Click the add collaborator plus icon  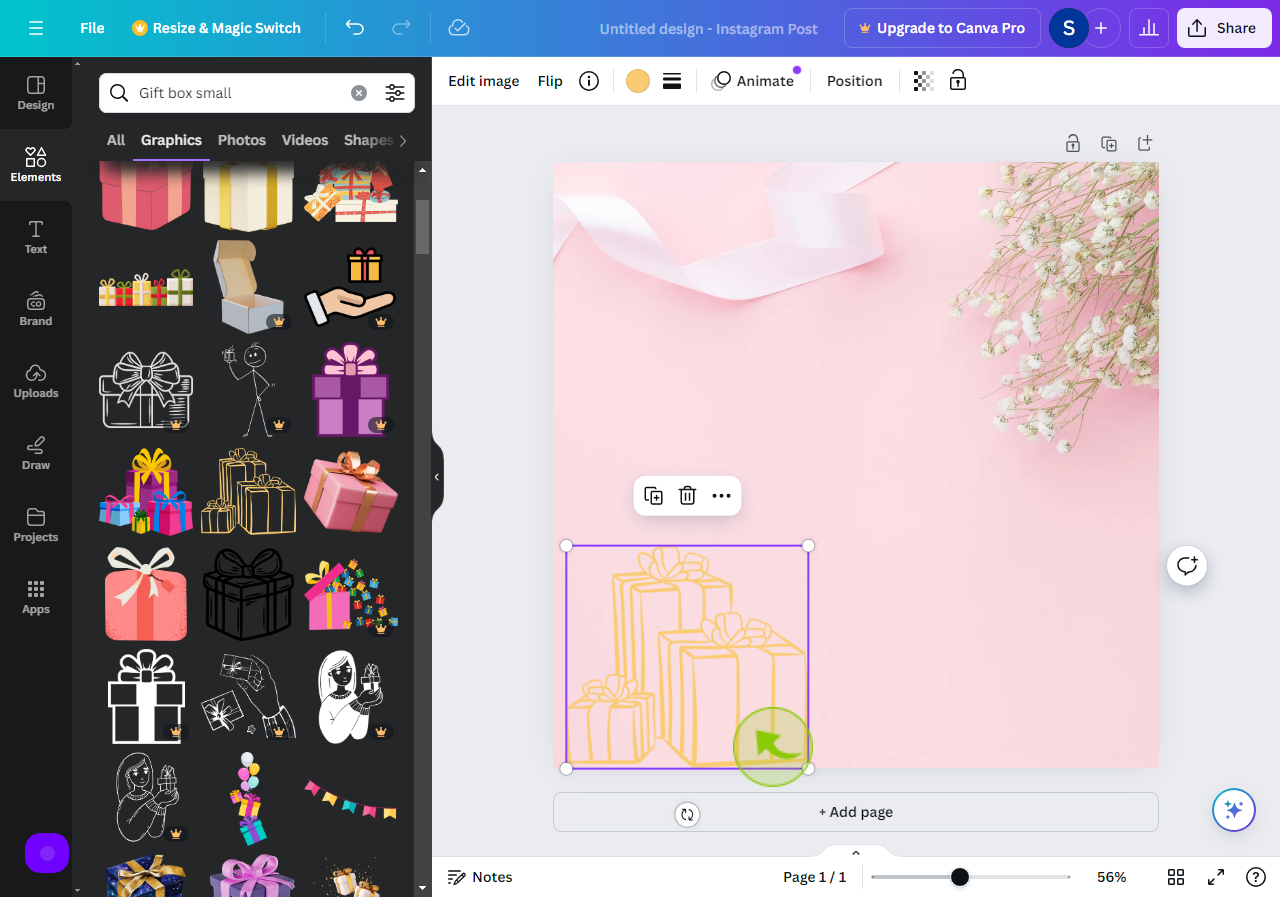1101,28
